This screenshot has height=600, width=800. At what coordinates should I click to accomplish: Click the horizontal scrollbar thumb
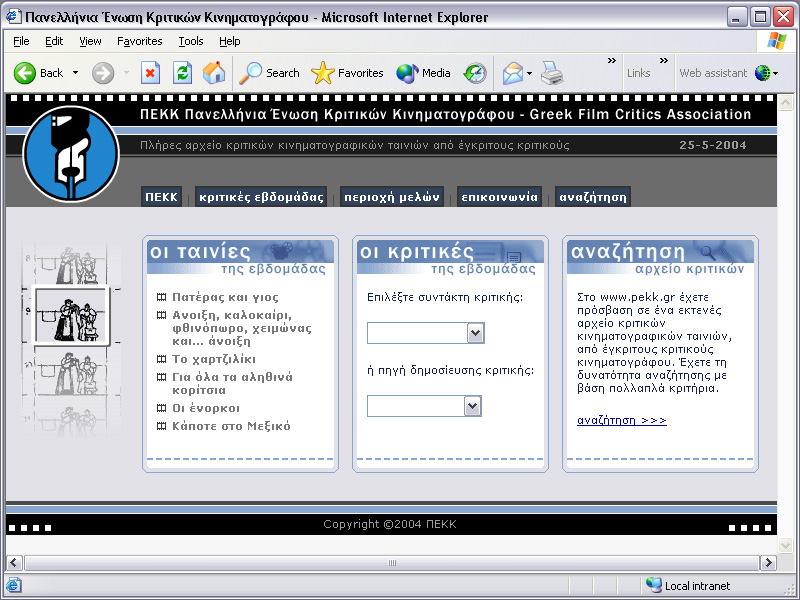(392, 563)
